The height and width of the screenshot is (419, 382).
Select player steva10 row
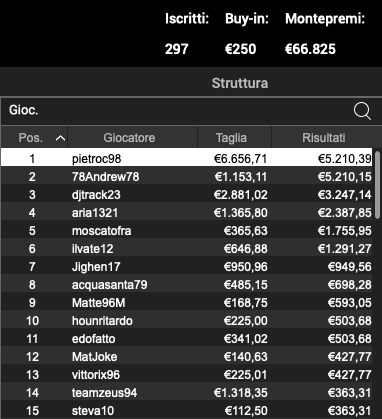pos(187,410)
